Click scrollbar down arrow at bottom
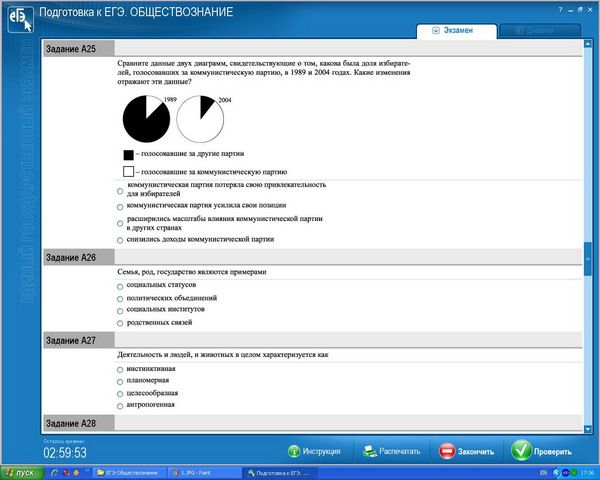This screenshot has width=600, height=480. [588, 425]
